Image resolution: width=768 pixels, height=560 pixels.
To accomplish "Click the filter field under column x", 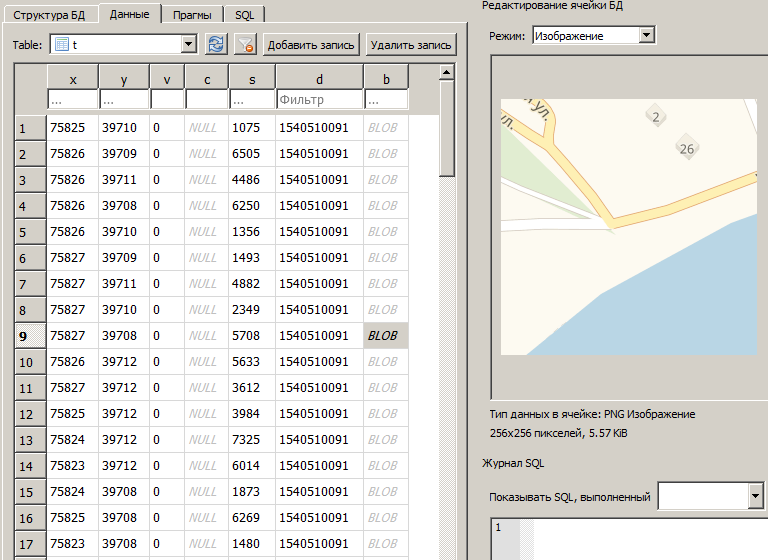I will tap(72, 100).
